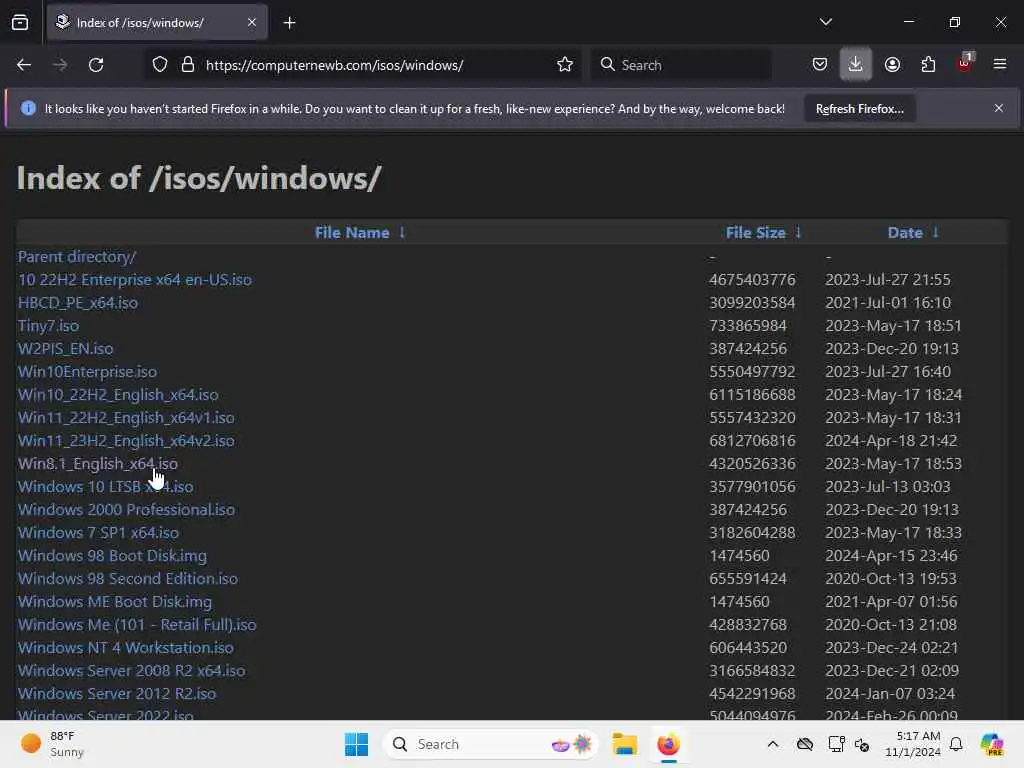Image resolution: width=1024 pixels, height=768 pixels.
Task: Save page to Pocket
Action: click(820, 64)
